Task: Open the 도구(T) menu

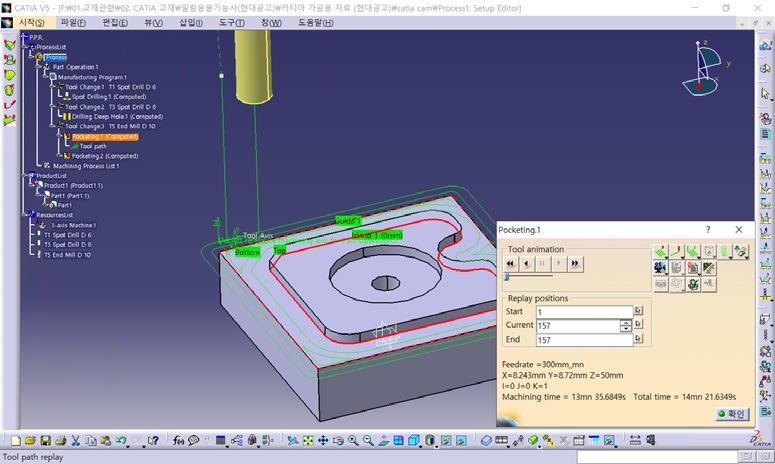Action: (232, 22)
